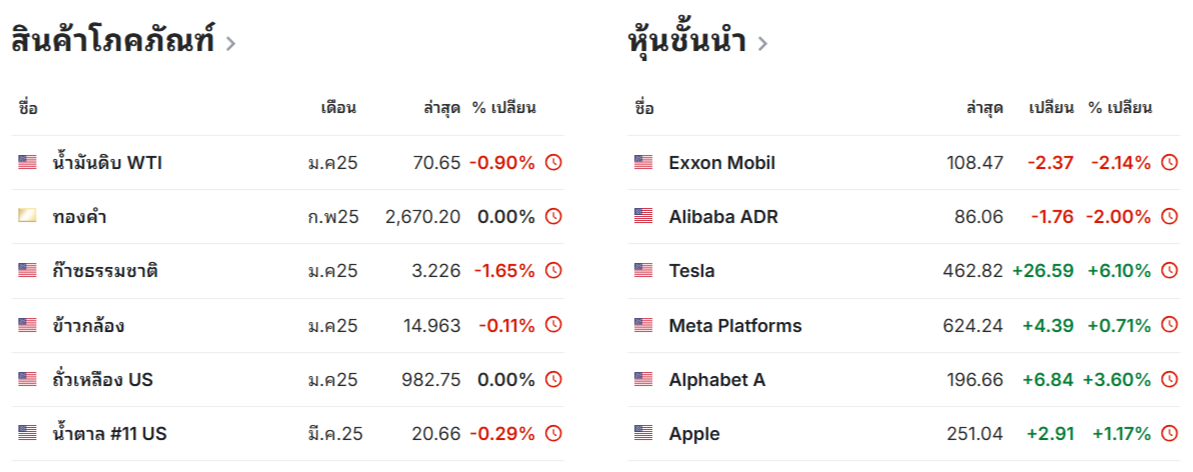Viewport: 1193px width, 472px height.
Task: Click the clock icon in the Alphabet A row
Action: coord(1169,379)
